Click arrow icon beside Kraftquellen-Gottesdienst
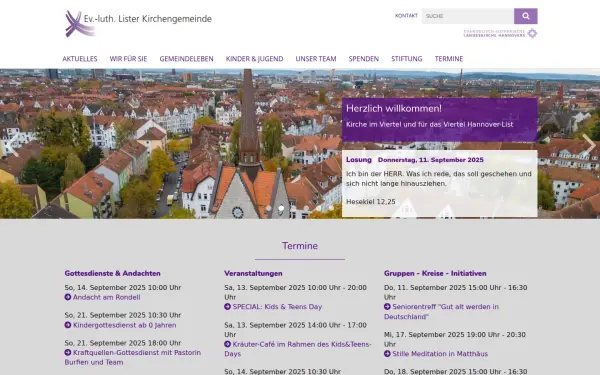The image size is (600, 375). coord(68,352)
